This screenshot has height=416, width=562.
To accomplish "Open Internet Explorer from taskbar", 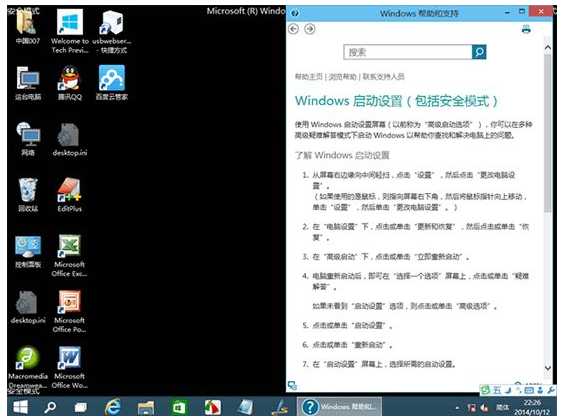I will pyautogui.click(x=113, y=407).
